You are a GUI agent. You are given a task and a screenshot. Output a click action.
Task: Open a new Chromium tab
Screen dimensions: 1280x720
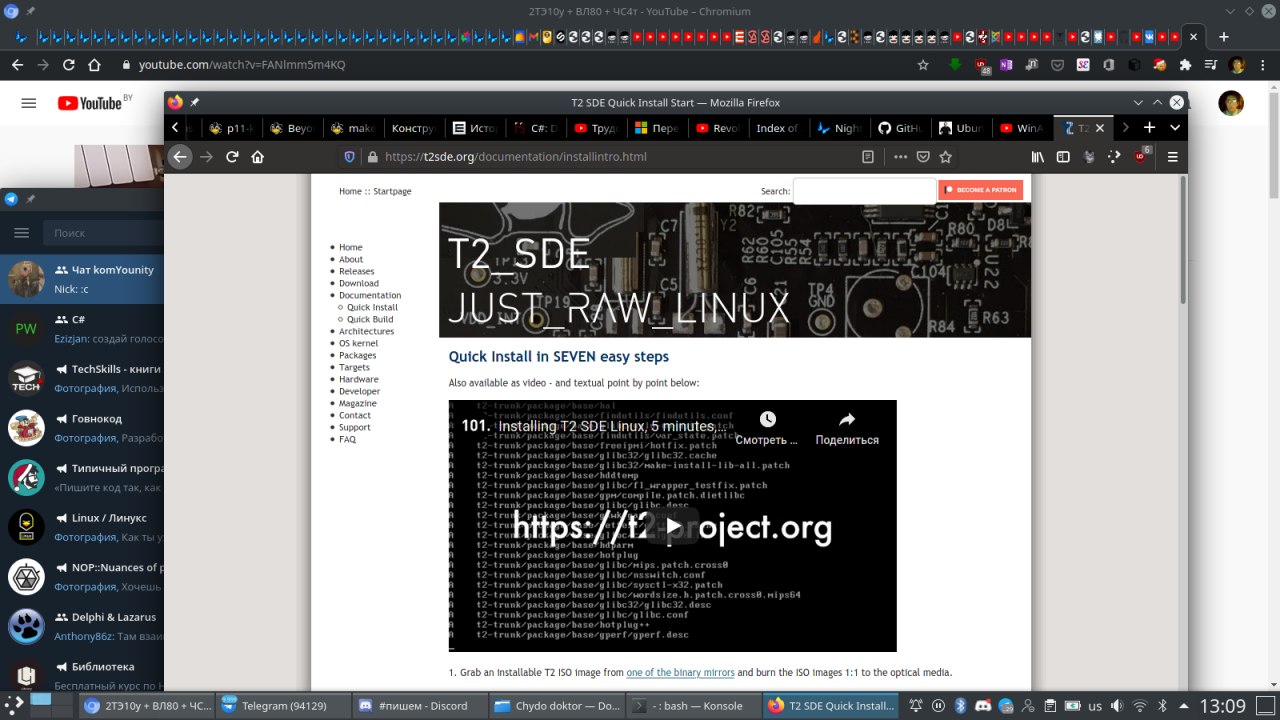click(x=1223, y=37)
